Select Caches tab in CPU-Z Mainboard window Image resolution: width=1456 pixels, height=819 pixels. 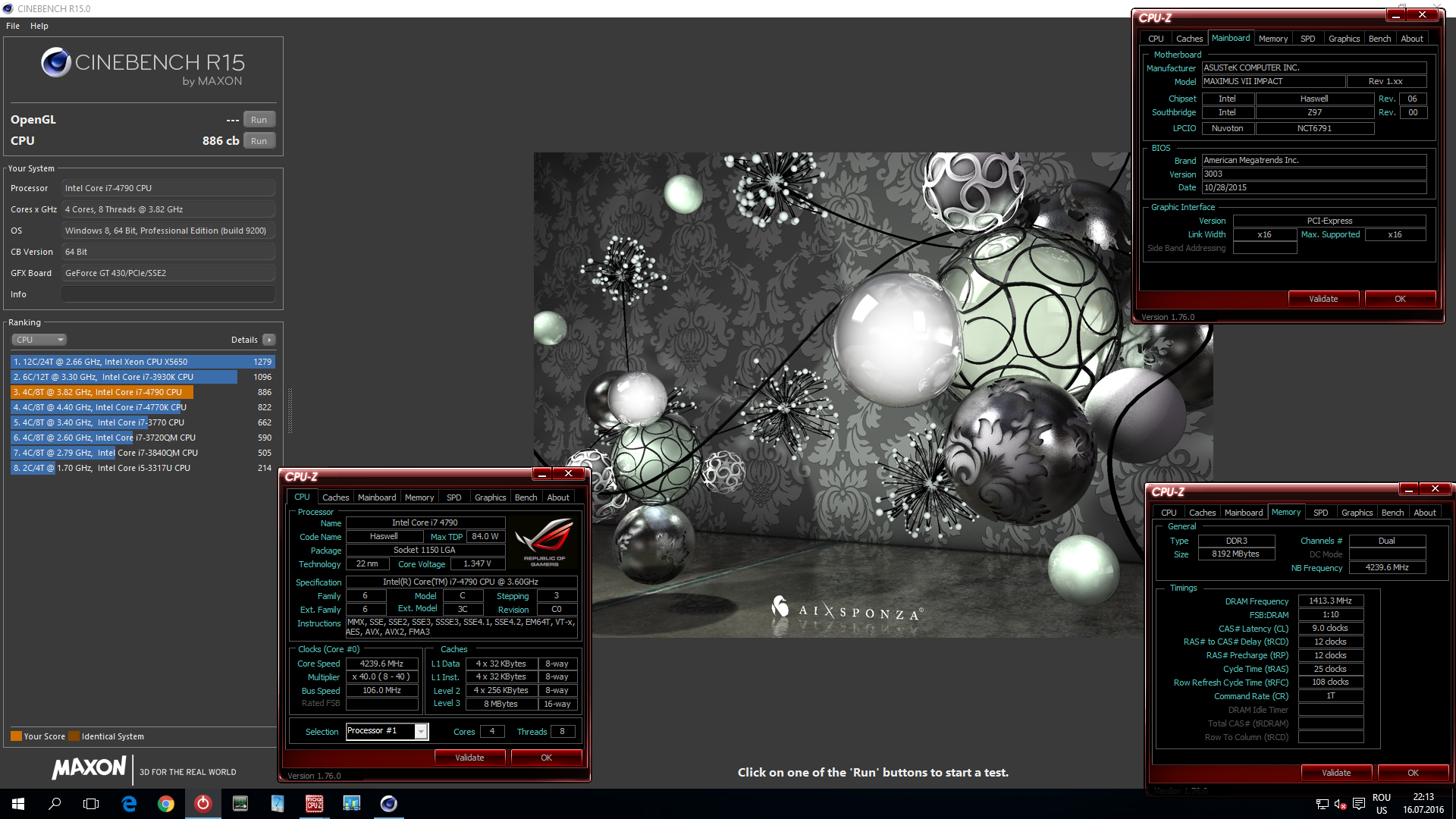coord(1189,39)
